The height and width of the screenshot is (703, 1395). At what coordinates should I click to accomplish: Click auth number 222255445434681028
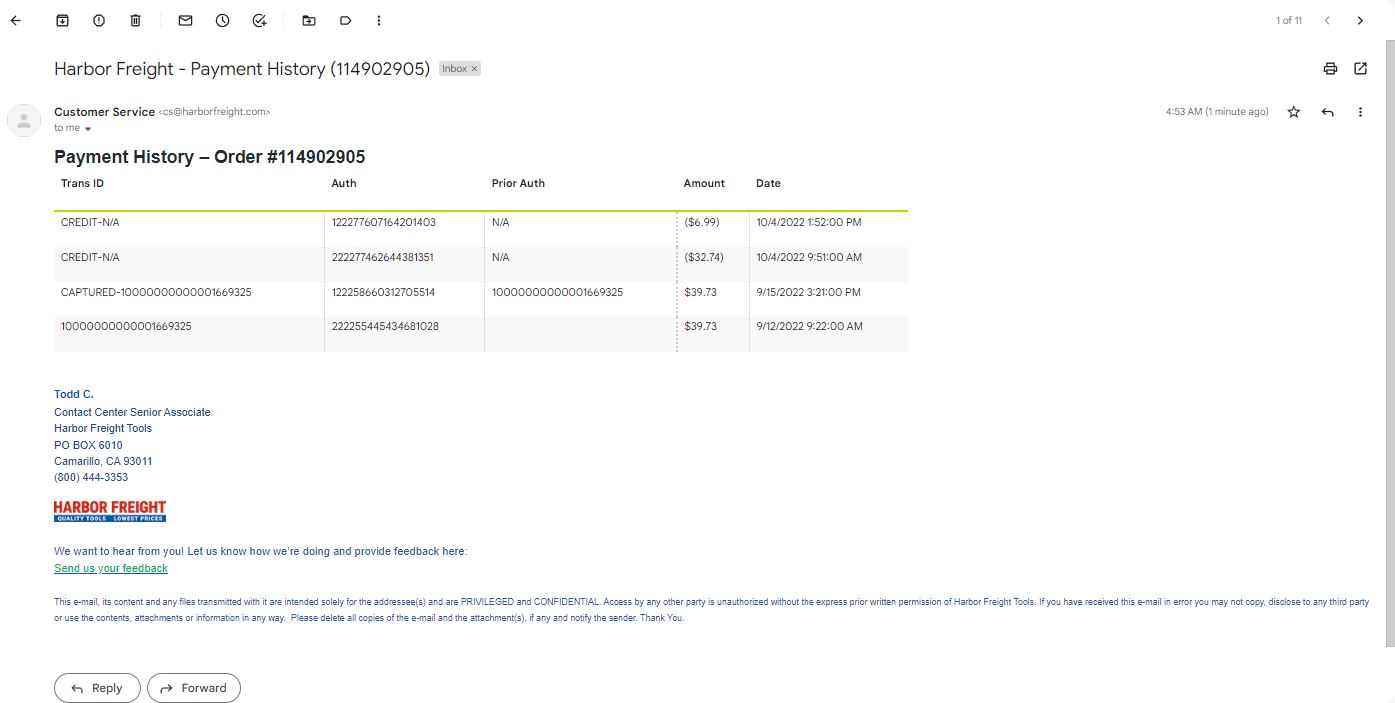pyautogui.click(x=385, y=326)
